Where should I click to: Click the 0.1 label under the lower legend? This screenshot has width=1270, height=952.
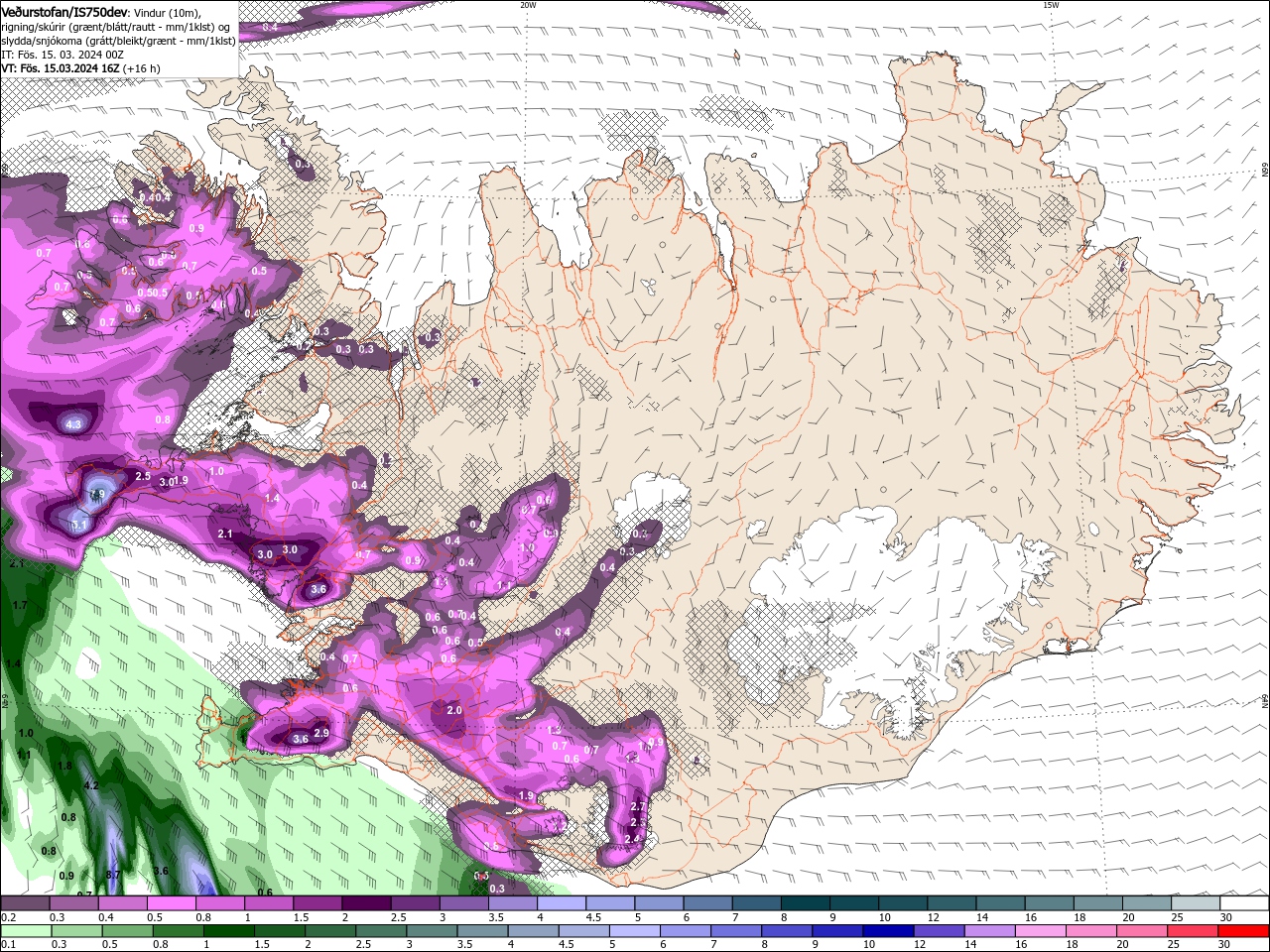click(x=8, y=945)
